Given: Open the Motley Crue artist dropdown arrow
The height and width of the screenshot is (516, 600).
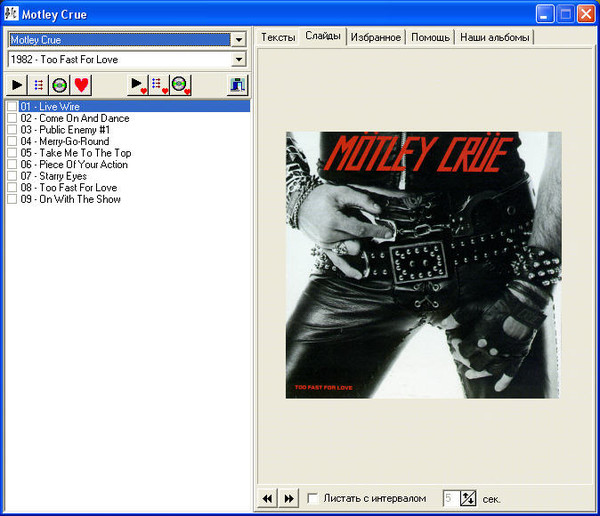Looking at the screenshot, I should tap(239, 39).
